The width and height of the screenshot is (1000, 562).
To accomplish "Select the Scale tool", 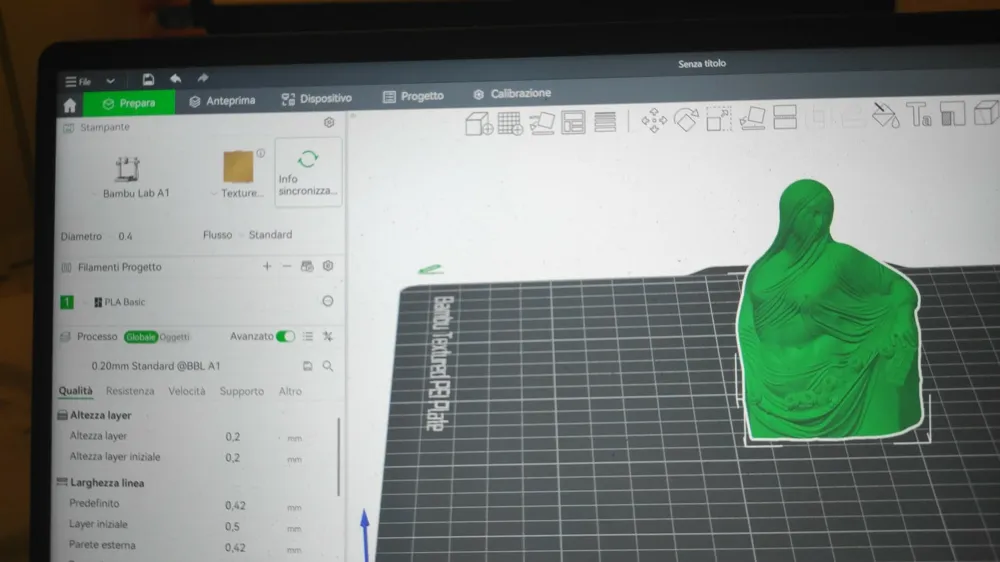I will click(x=719, y=119).
